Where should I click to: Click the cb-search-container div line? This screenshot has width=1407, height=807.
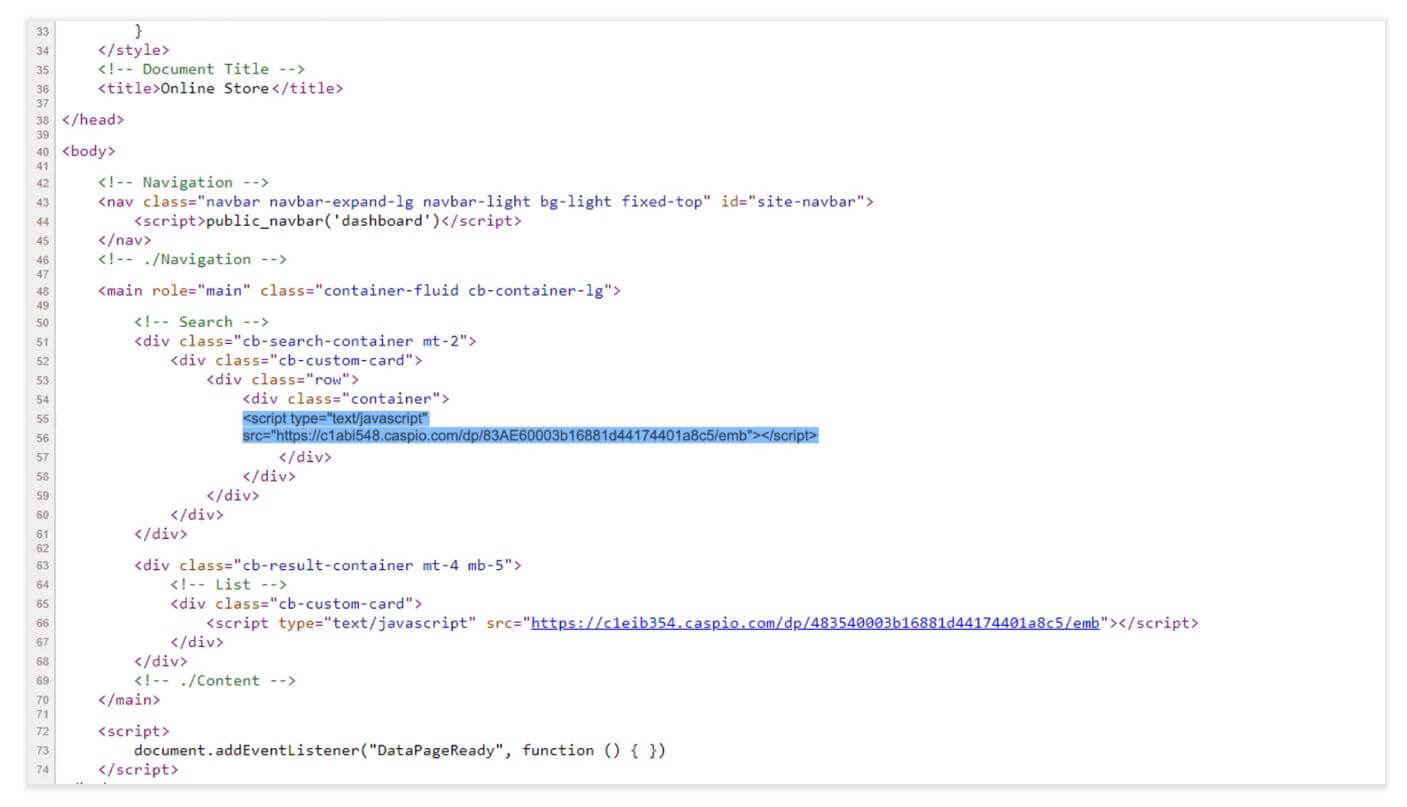(305, 341)
